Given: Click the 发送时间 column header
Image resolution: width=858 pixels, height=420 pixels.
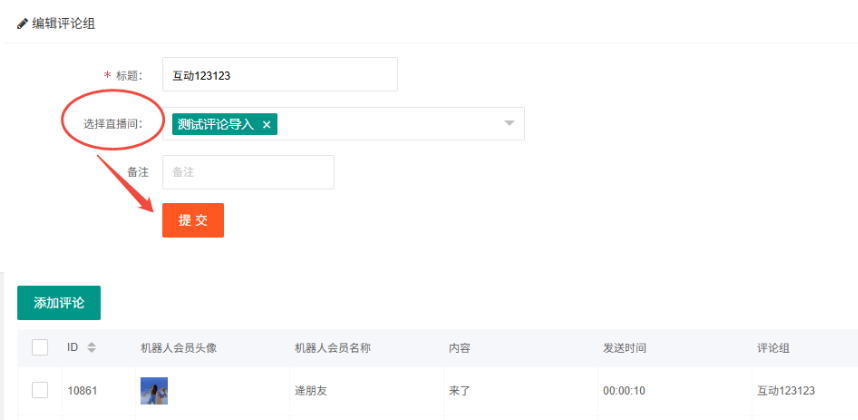Looking at the screenshot, I should coord(624,348).
